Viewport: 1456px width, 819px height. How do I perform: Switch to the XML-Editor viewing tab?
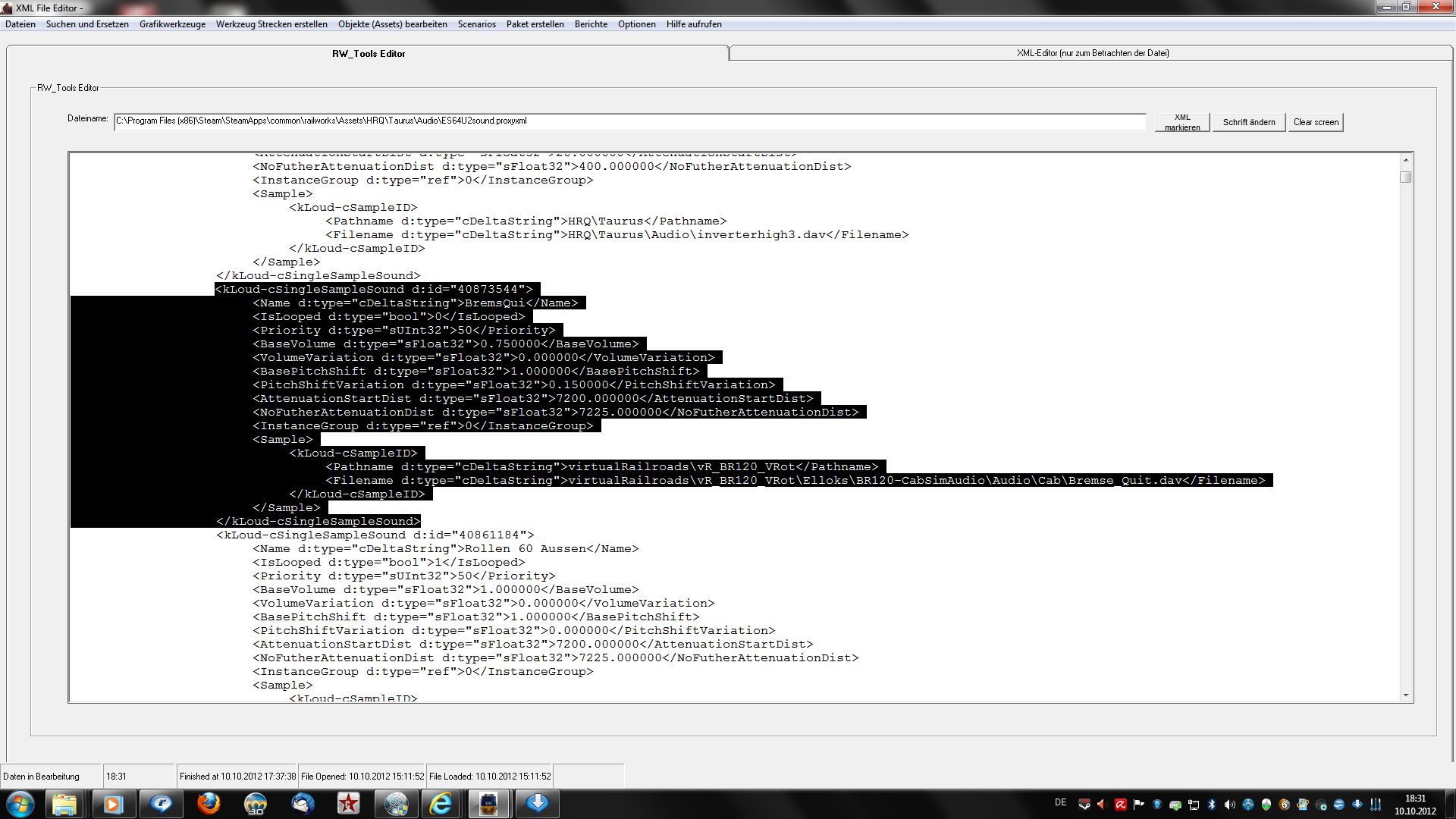click(1092, 53)
